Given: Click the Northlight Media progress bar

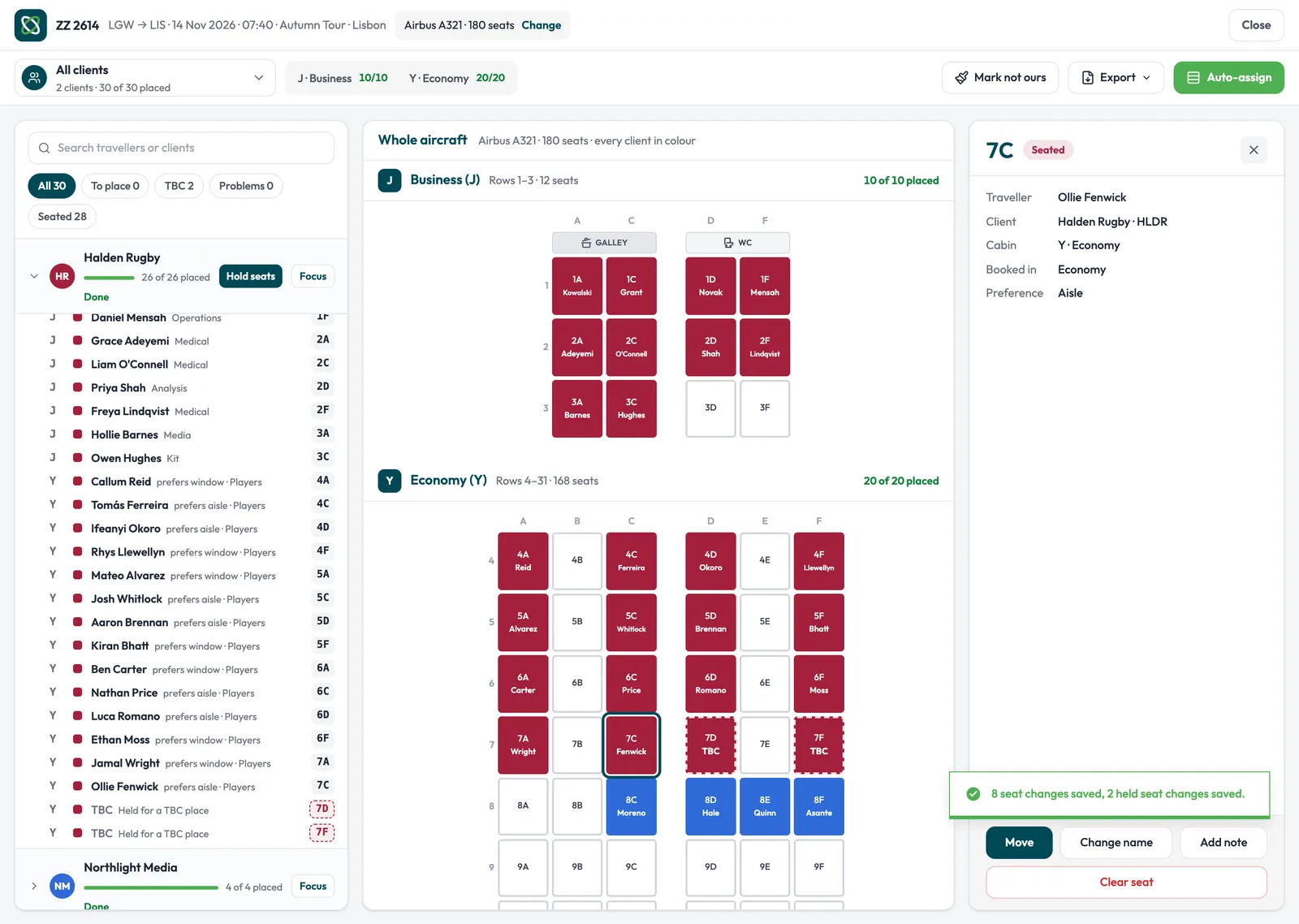Looking at the screenshot, I should pyautogui.click(x=151, y=887).
